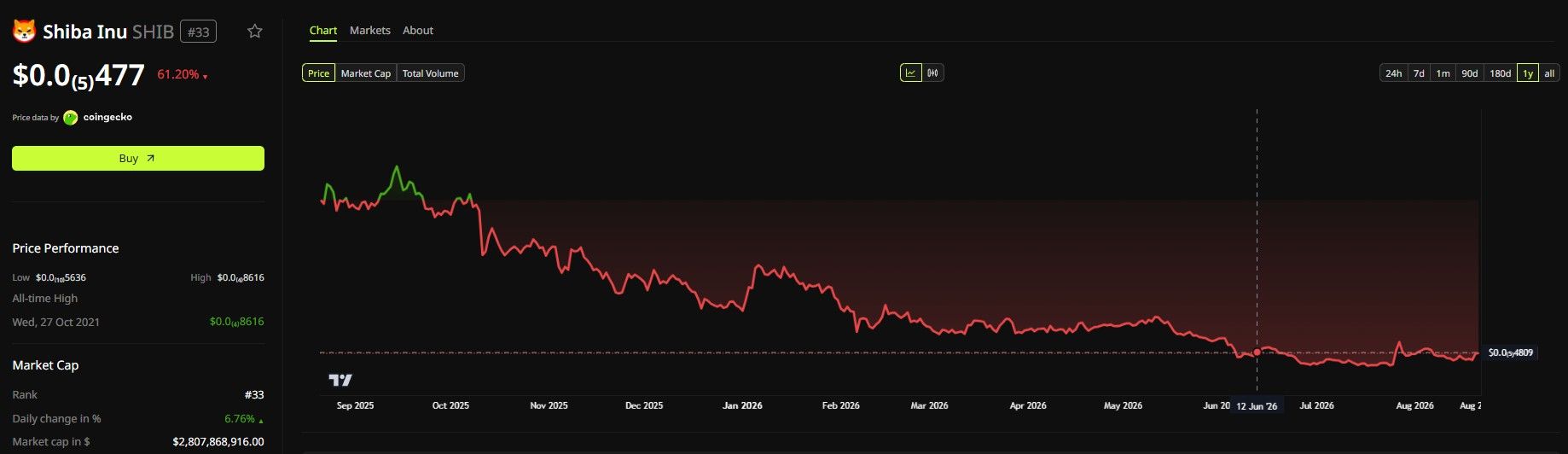1568x454 pixels.
Task: Add Shiba Inu to favorites star
Action: click(254, 32)
